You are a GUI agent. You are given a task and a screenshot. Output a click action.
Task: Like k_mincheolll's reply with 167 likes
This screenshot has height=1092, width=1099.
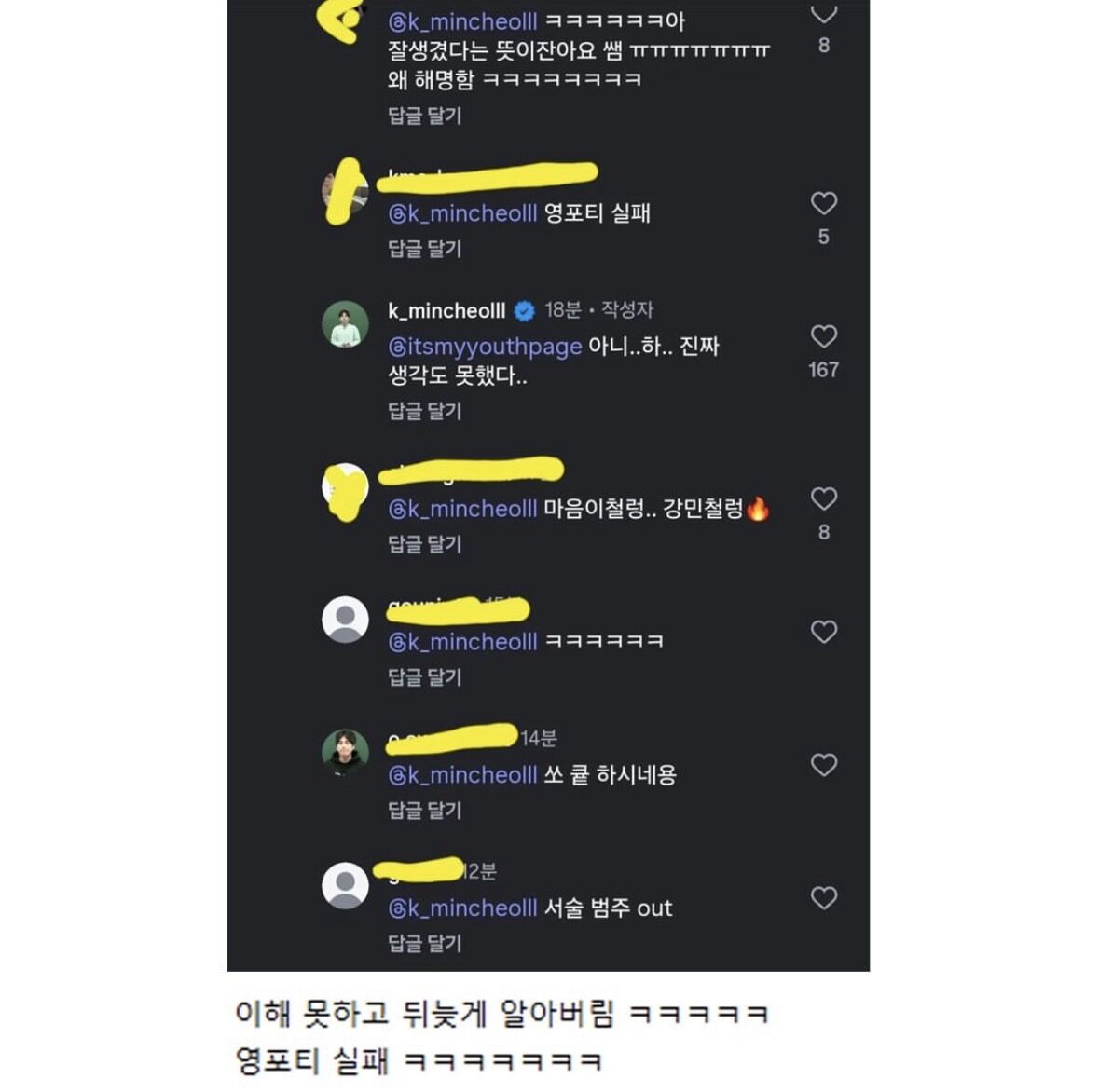[823, 337]
